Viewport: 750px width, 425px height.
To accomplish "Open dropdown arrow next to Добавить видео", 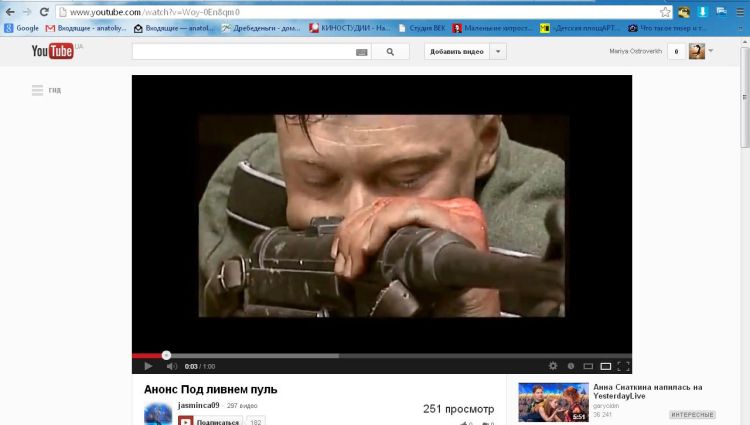I will [497, 52].
